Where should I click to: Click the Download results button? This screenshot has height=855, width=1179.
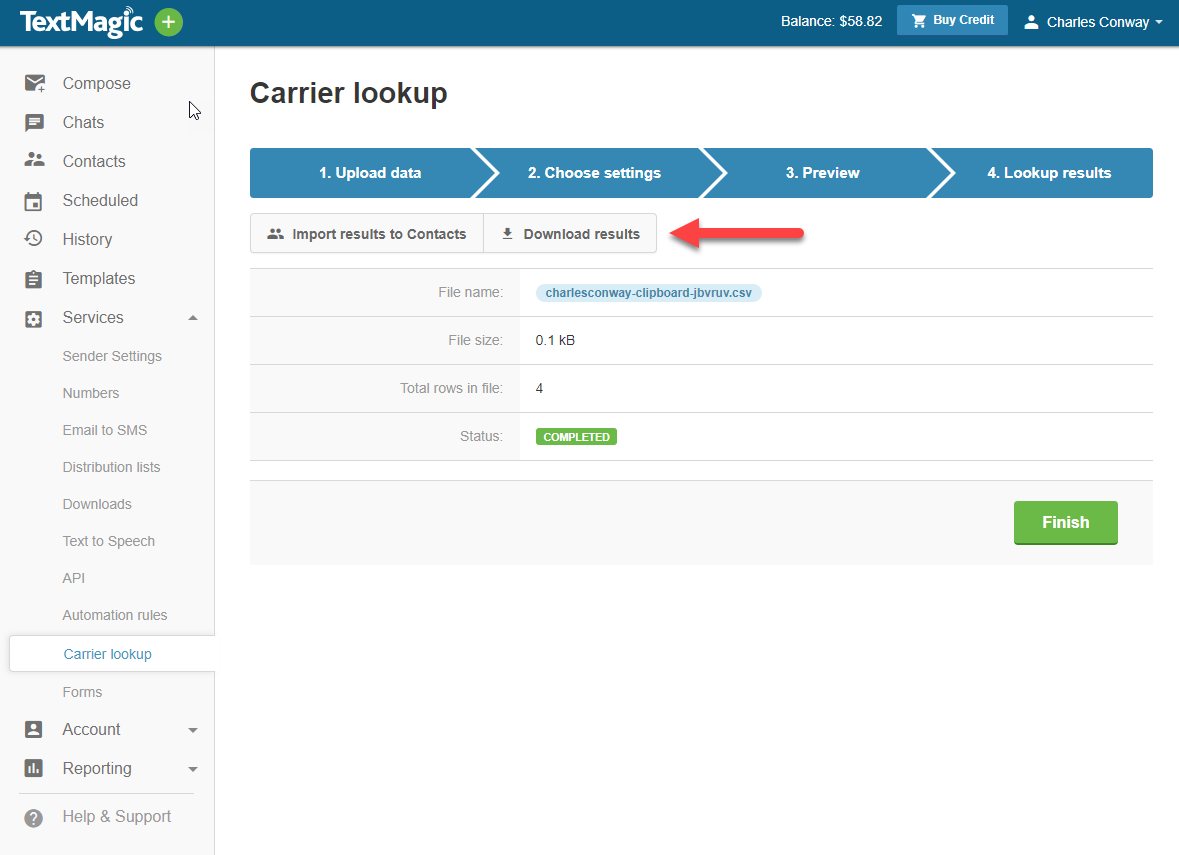pos(570,234)
